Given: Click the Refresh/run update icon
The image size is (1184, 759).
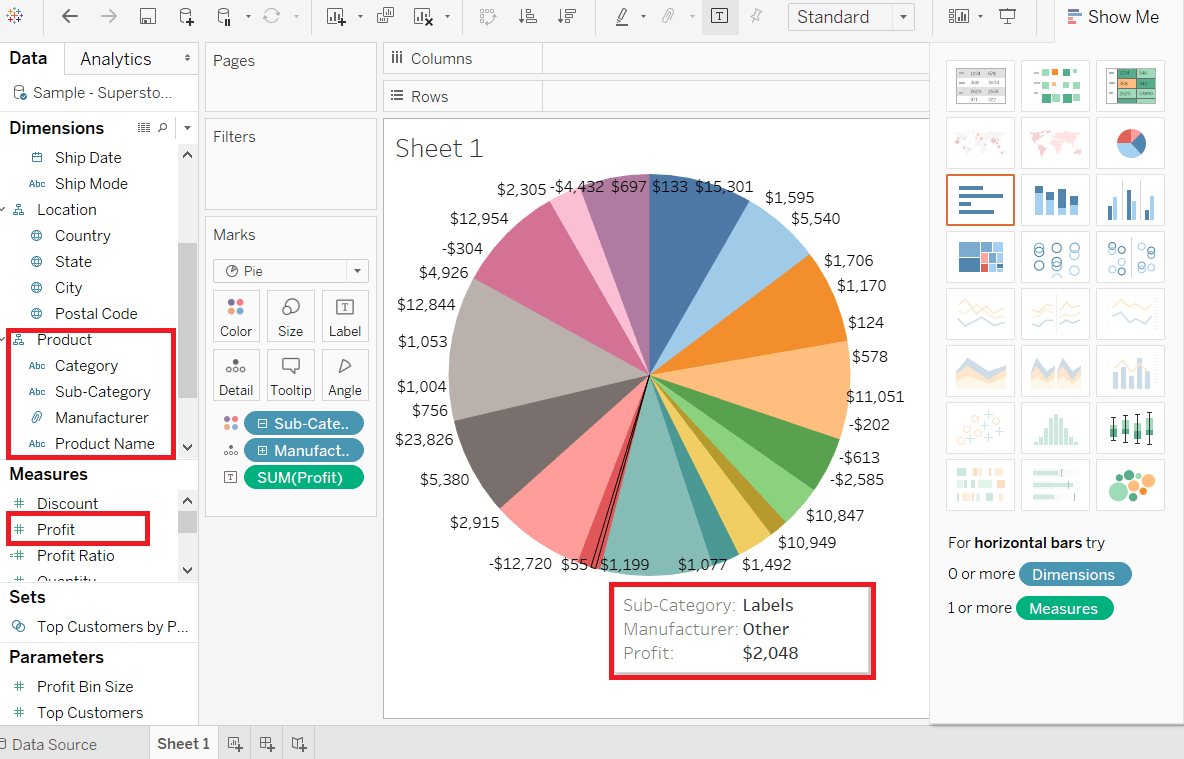Looking at the screenshot, I should (272, 16).
